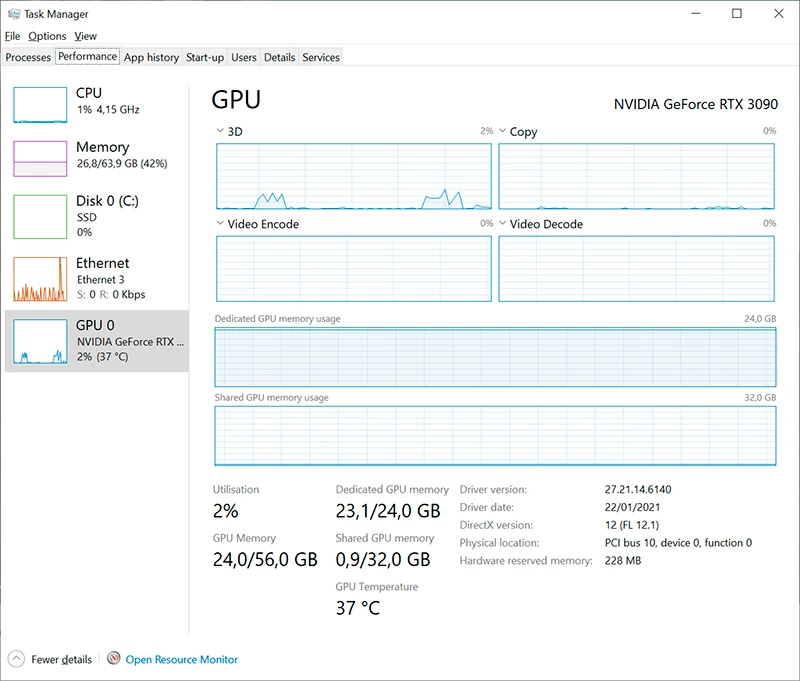The width and height of the screenshot is (800, 681).
Task: Select the Performance tab
Action: point(87,56)
